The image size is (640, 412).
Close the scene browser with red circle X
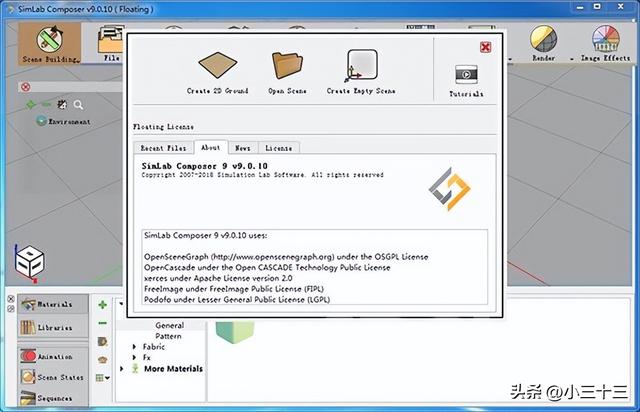26,87
